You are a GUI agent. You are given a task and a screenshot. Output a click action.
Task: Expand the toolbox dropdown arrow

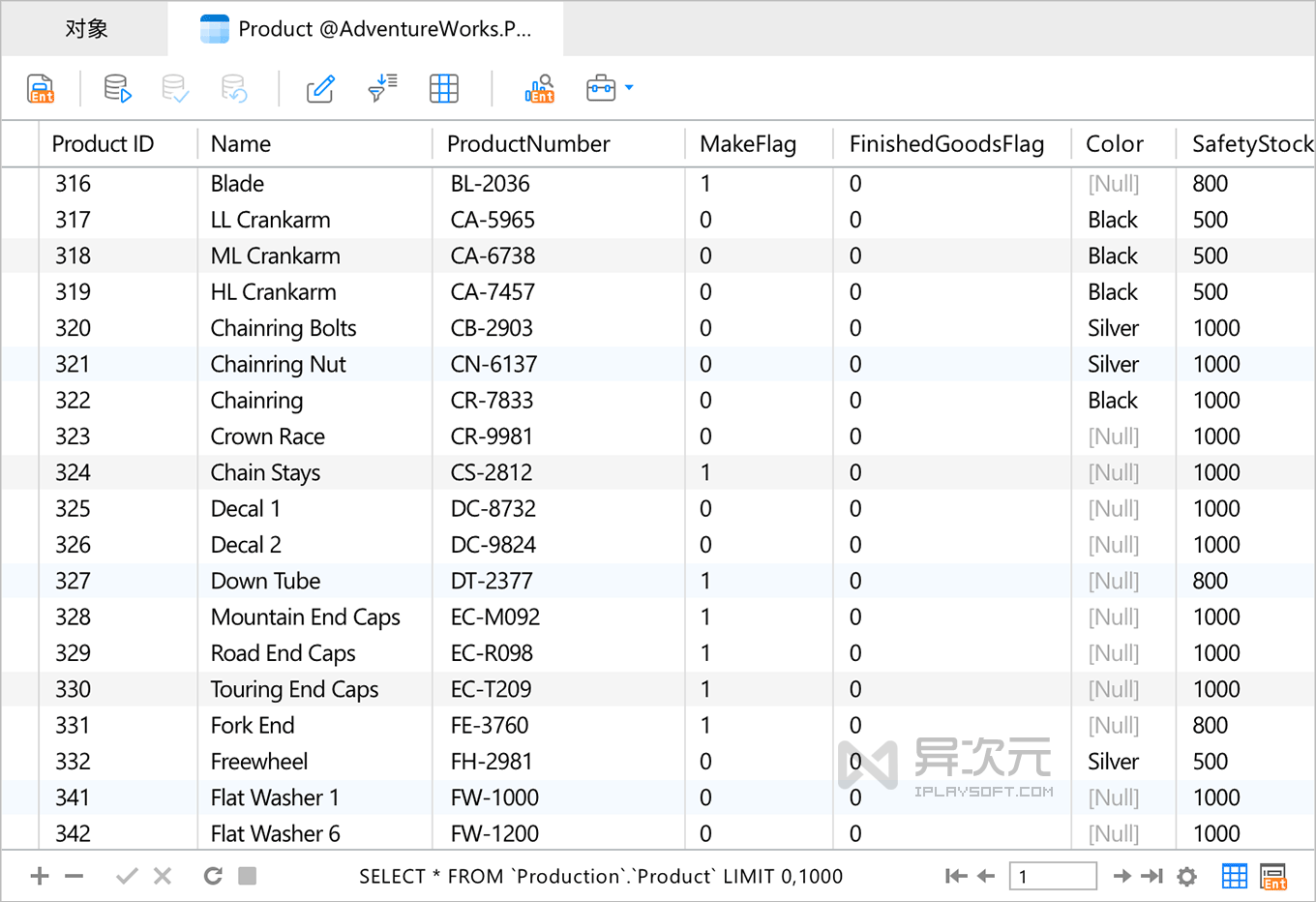630,88
